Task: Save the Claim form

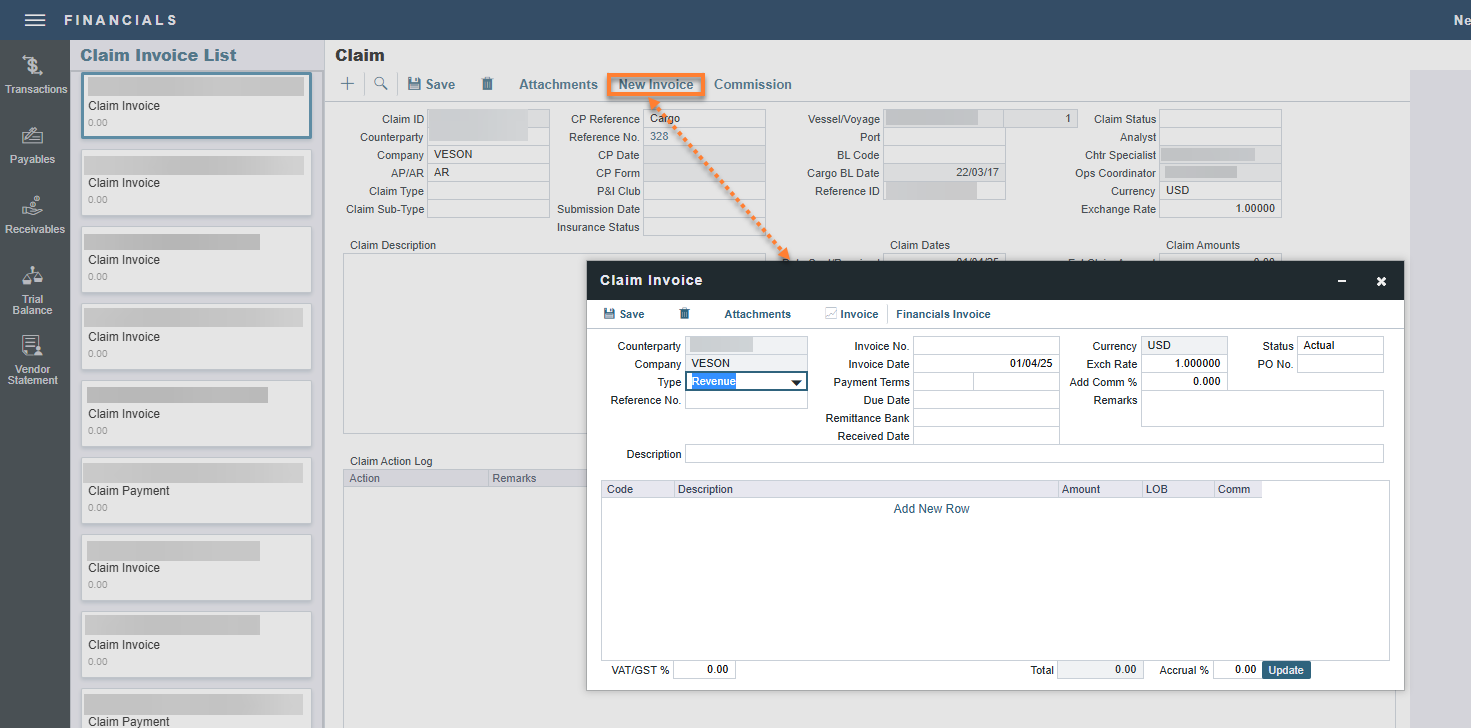Action: pyautogui.click(x=431, y=85)
